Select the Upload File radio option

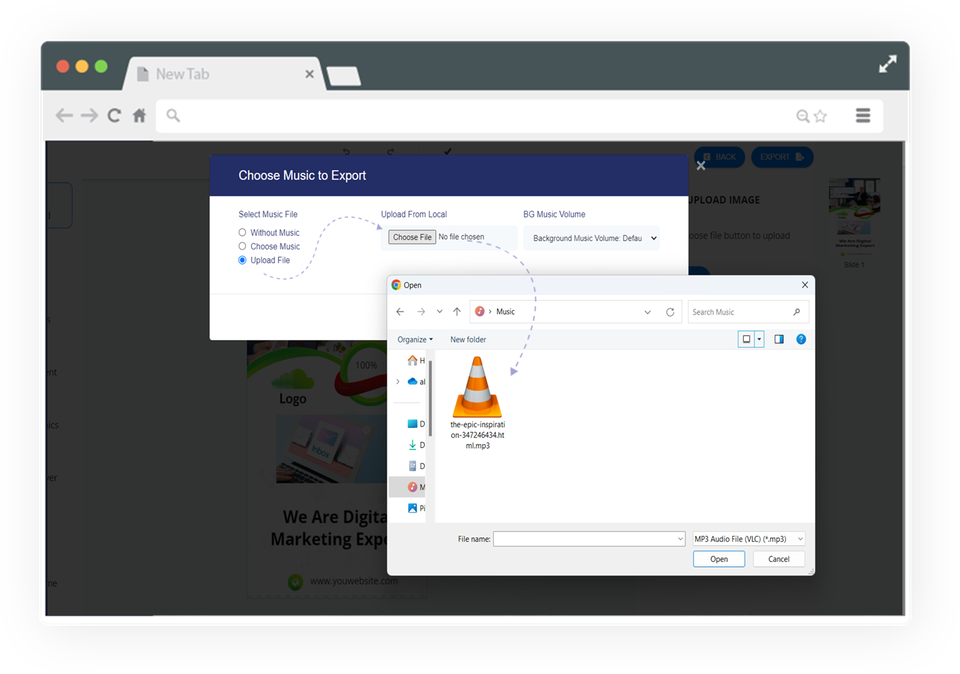pos(242,260)
